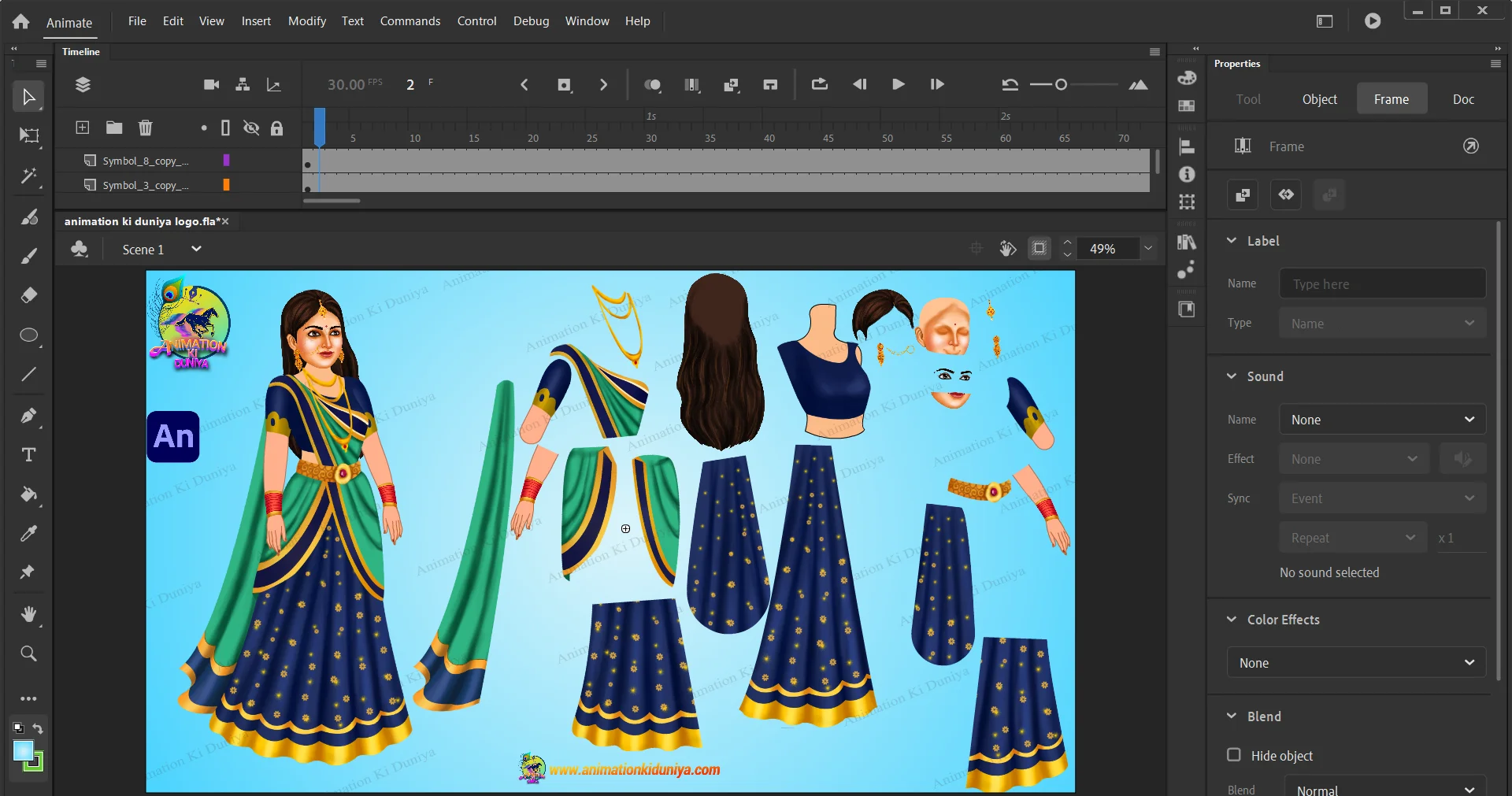Toggle show/hide all layers eye icon
The width and height of the screenshot is (1512, 796).
click(x=251, y=128)
